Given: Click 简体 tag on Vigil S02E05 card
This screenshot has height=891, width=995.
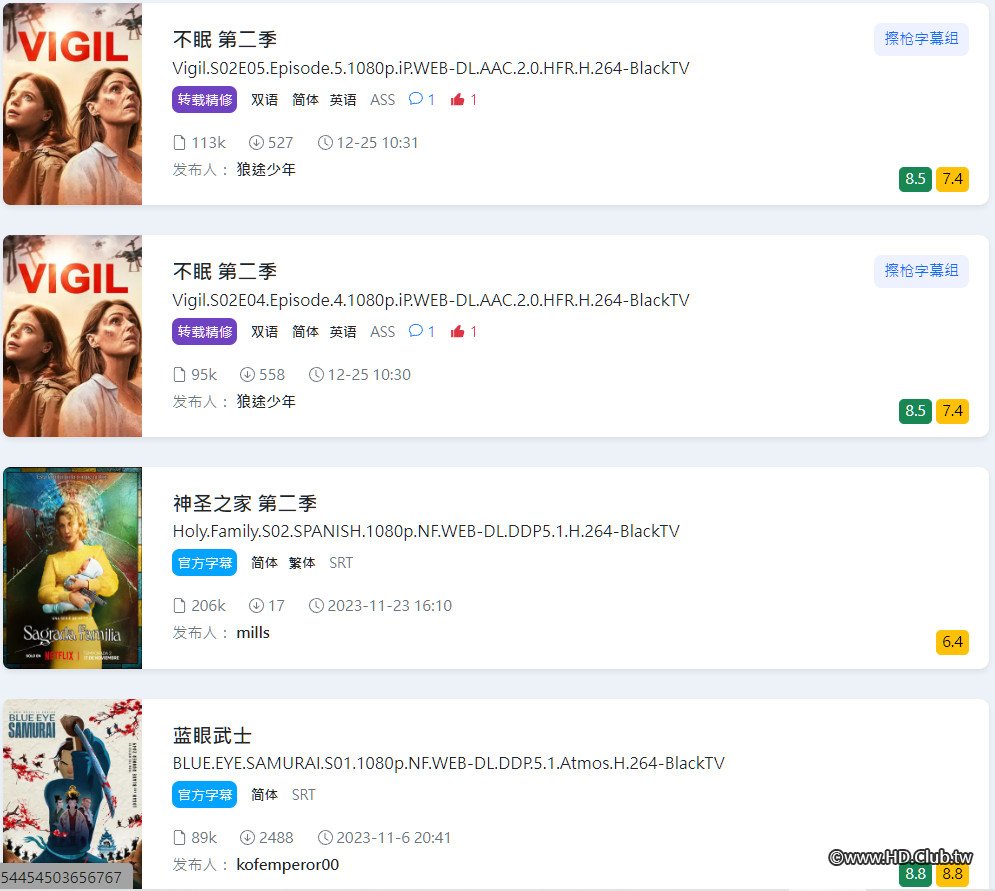Looking at the screenshot, I should tap(305, 100).
